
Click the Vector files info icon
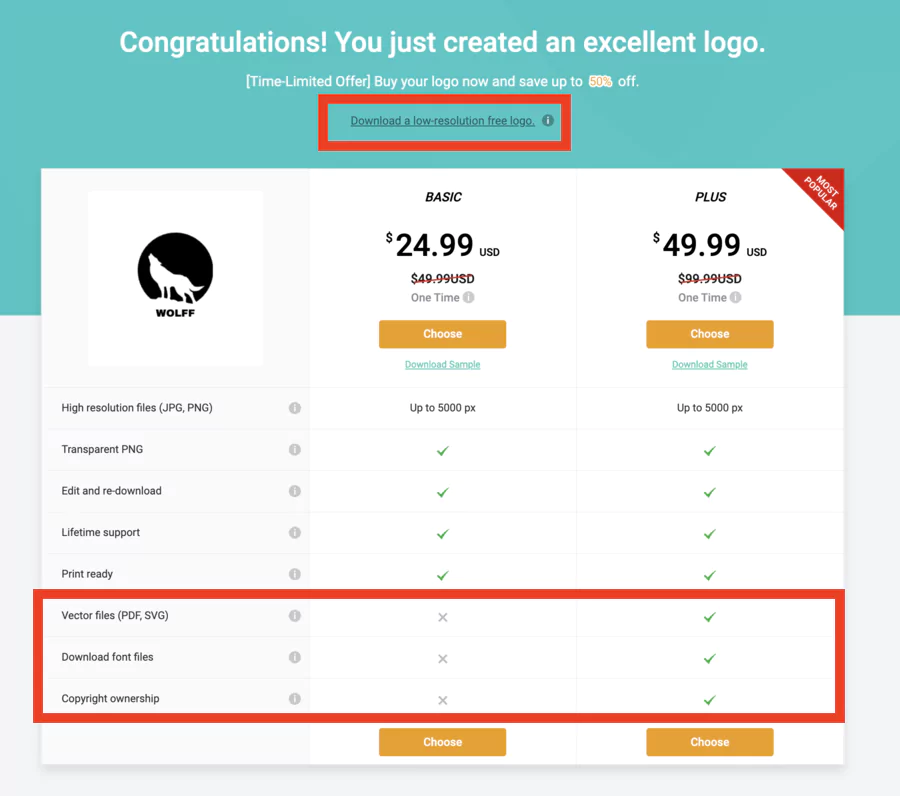pos(294,616)
